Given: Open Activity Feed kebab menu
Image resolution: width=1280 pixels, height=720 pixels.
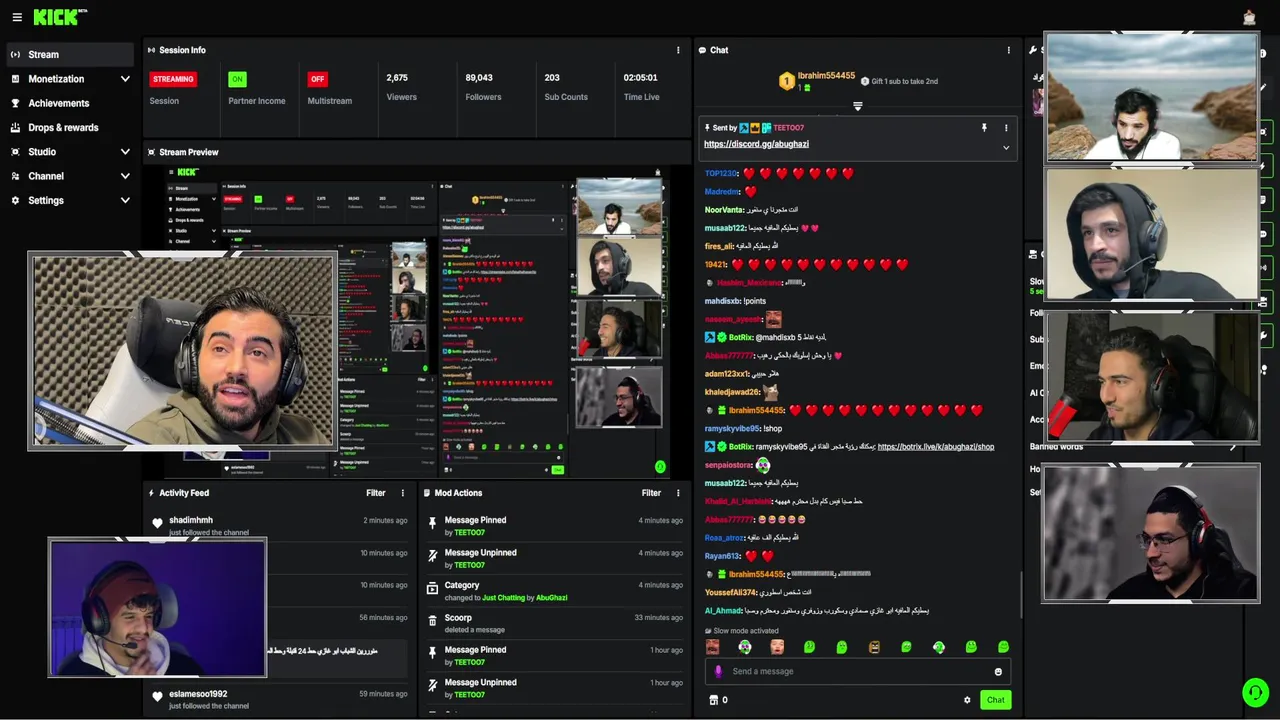Looking at the screenshot, I should tap(403, 493).
